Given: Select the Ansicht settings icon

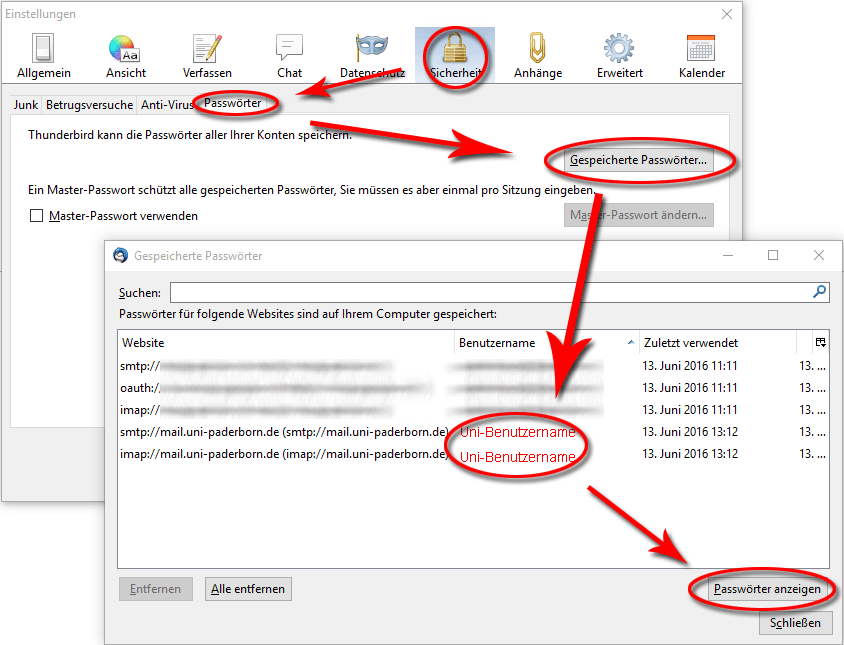Looking at the screenshot, I should 125,56.
